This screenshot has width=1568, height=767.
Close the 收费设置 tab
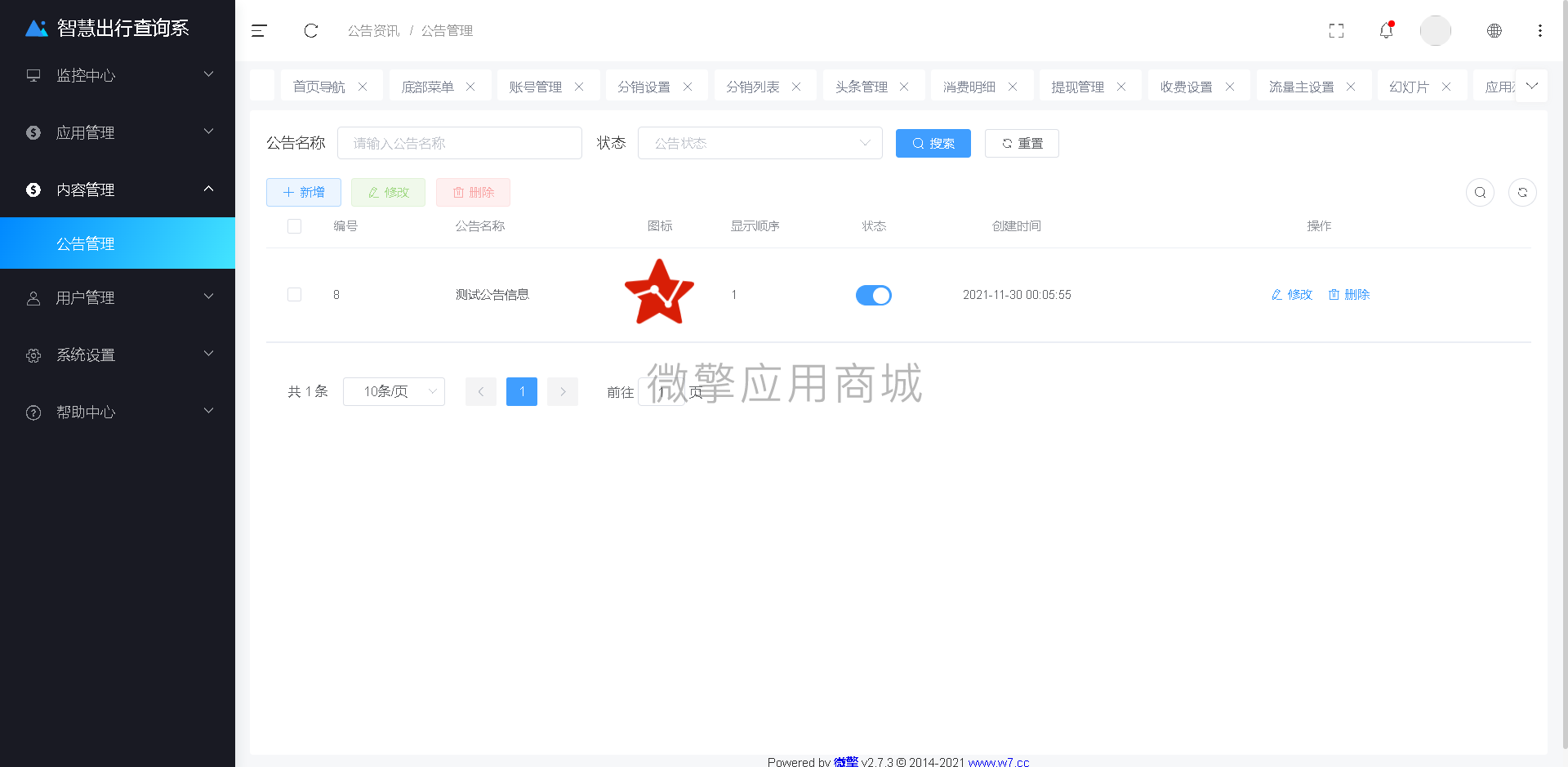tap(1230, 87)
